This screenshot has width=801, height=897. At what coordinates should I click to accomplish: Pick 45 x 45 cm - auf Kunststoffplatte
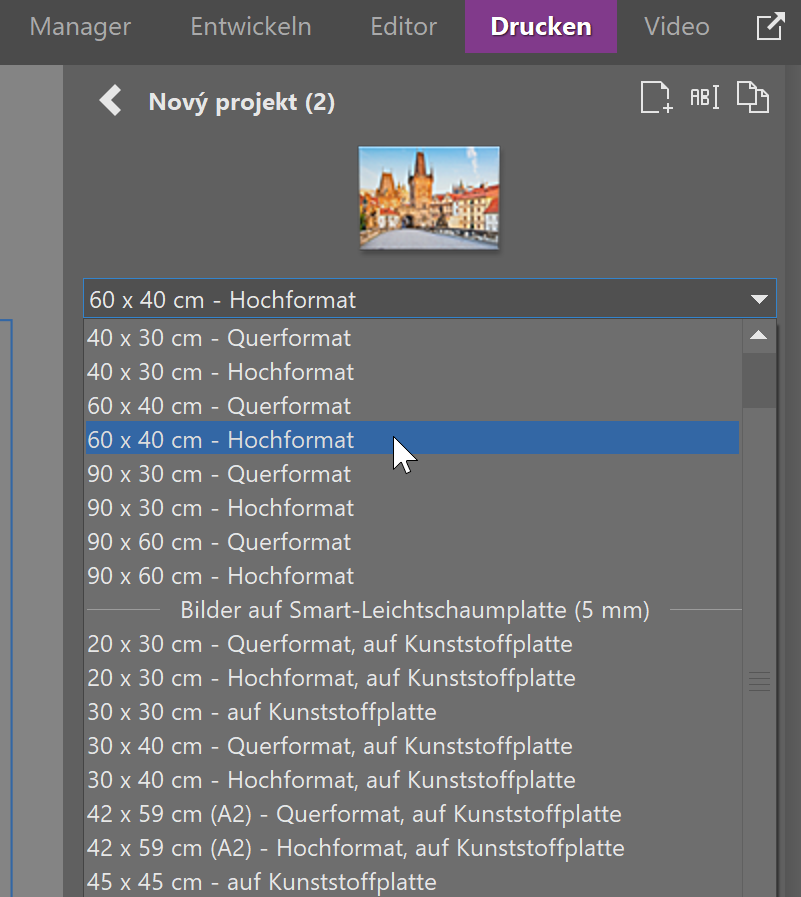click(x=262, y=882)
